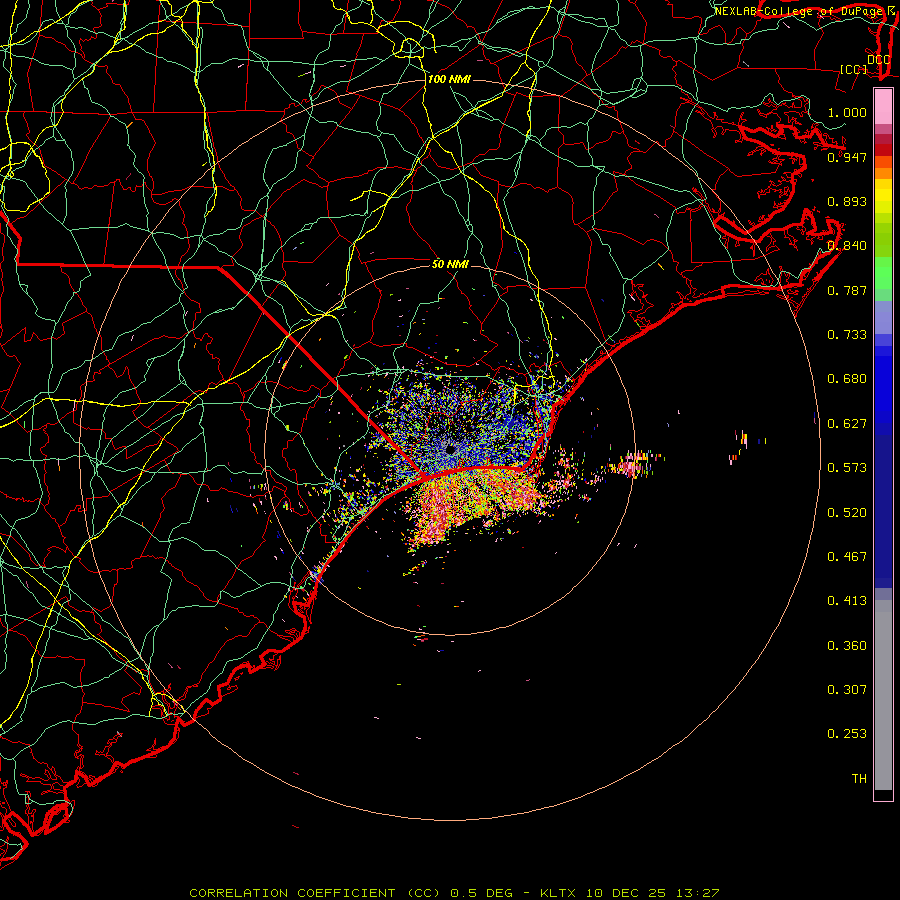Click the KLTX radar site center dot
The width and height of the screenshot is (900, 900).
pyautogui.click(x=450, y=449)
